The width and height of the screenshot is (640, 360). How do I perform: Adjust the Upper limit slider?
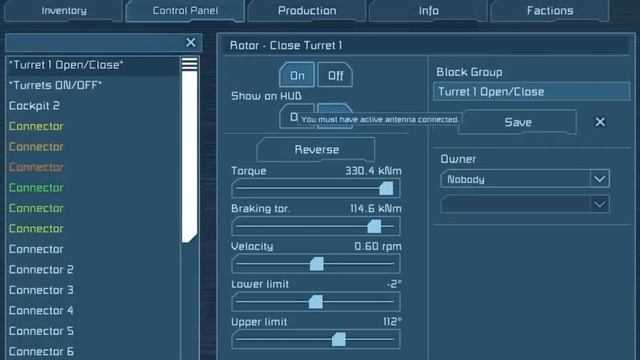coord(316,340)
